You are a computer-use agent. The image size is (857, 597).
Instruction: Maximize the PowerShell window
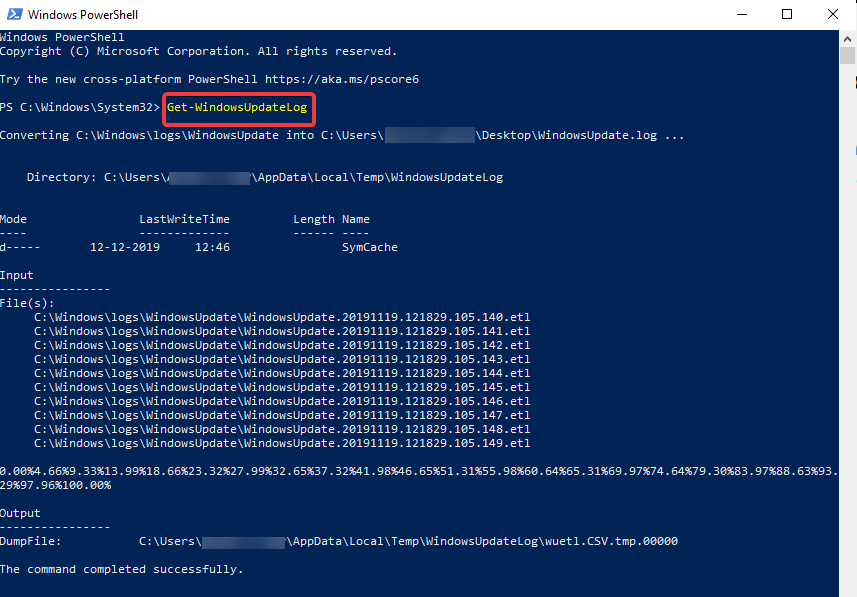point(786,14)
